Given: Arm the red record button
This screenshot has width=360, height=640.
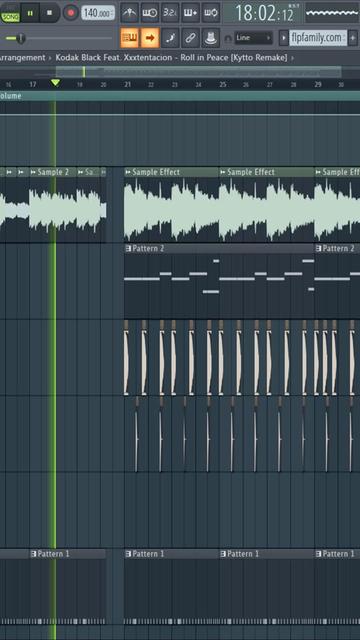Looking at the screenshot, I should click(71, 13).
